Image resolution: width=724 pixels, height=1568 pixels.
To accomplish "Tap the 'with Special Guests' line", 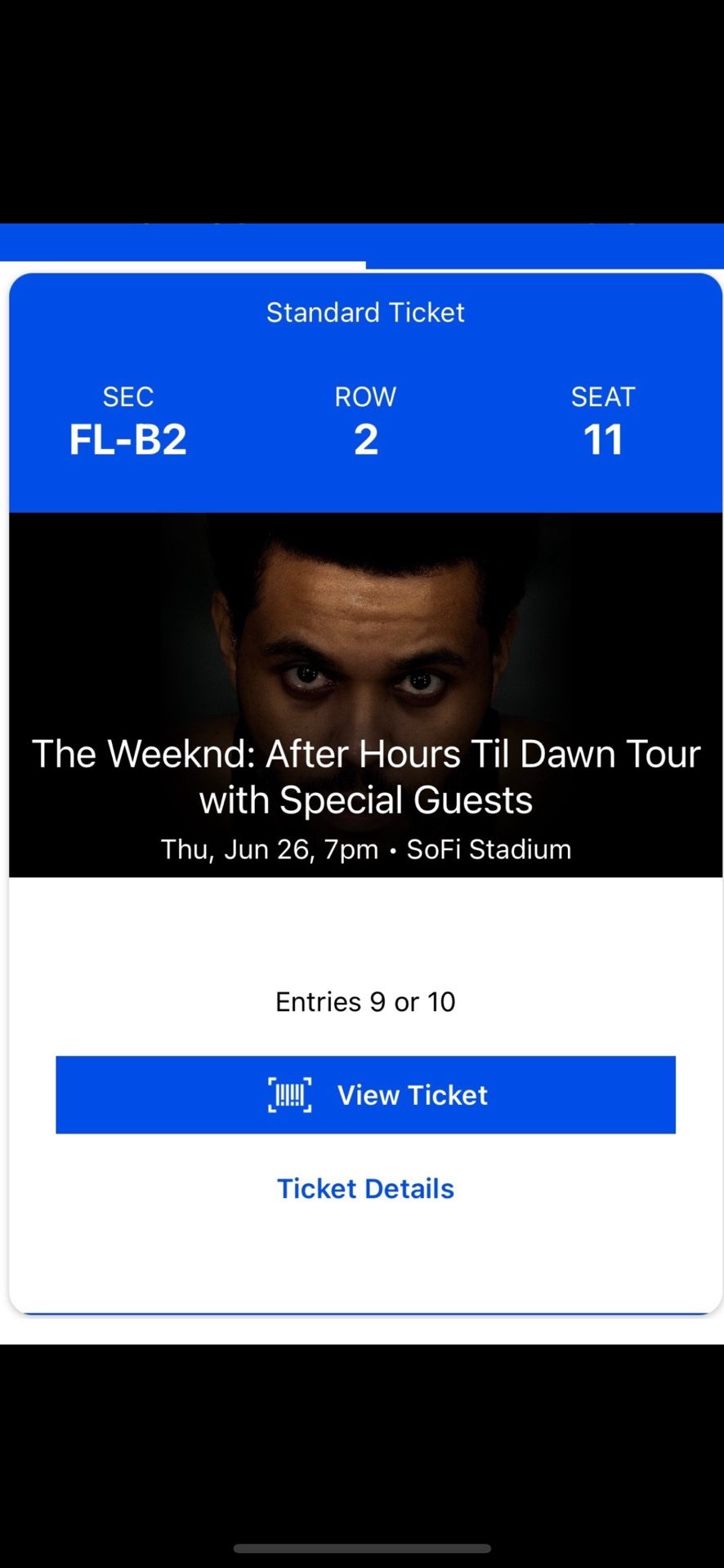I will 365,800.
